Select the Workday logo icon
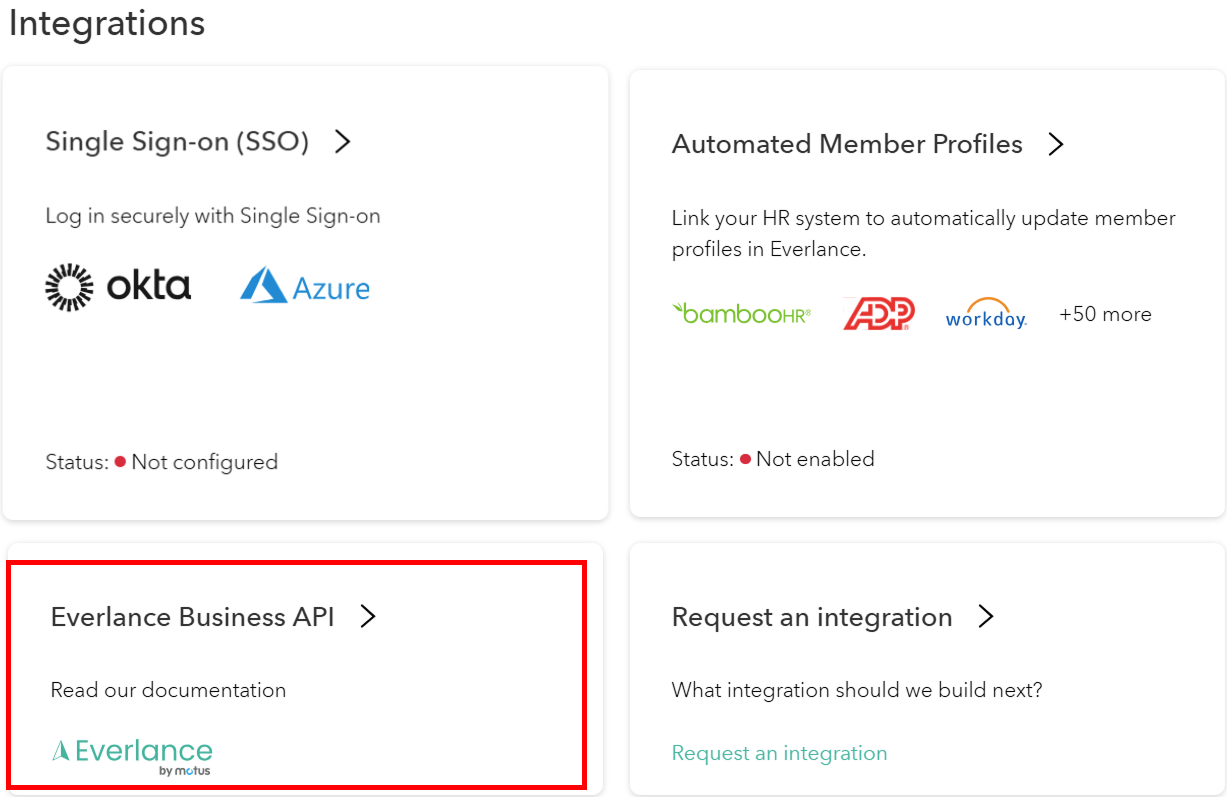 point(986,313)
